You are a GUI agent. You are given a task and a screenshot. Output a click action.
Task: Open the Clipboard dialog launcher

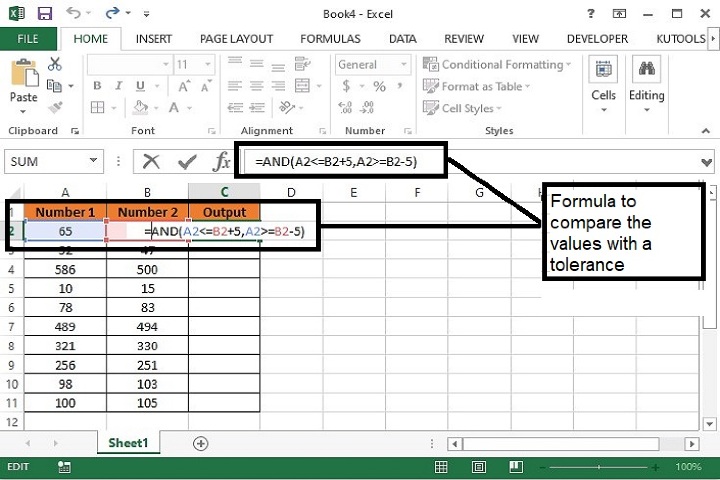74,131
